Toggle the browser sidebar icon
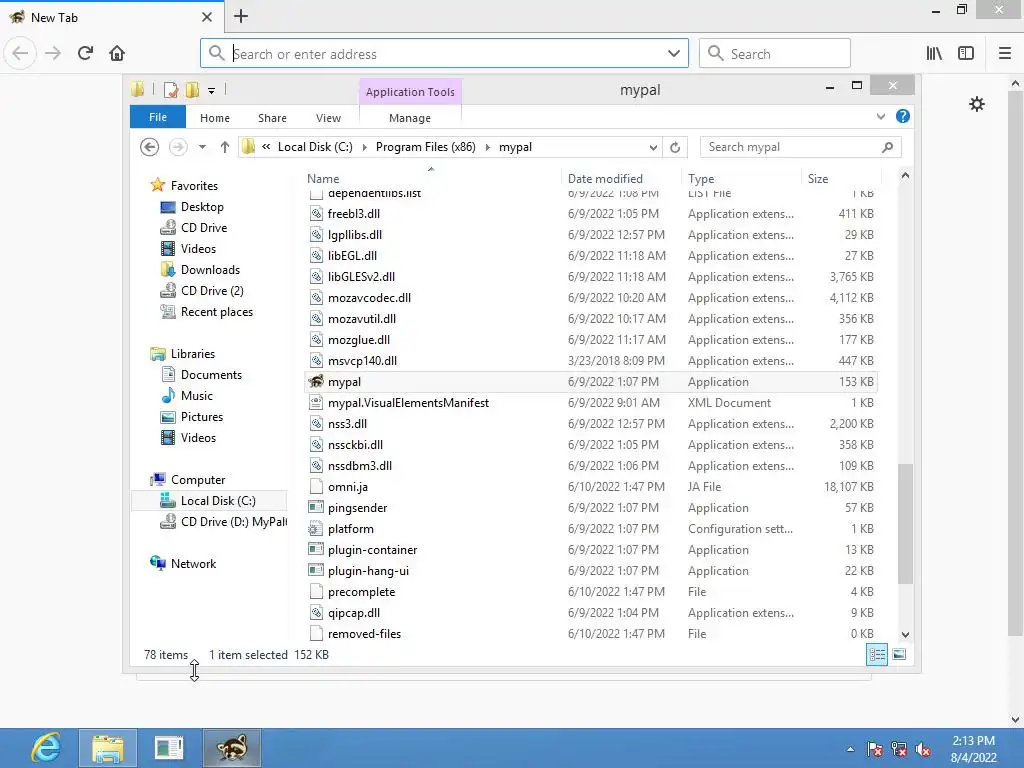This screenshot has width=1024, height=768. [966, 53]
